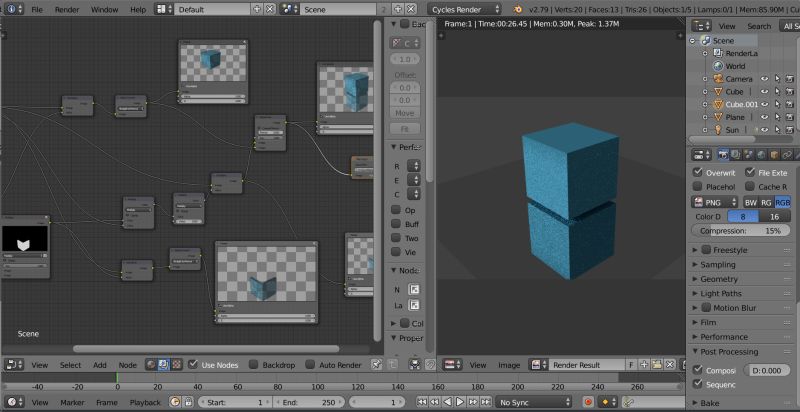This screenshot has width=800, height=412.
Task: Select the Scene properties tab
Action: 748,154
